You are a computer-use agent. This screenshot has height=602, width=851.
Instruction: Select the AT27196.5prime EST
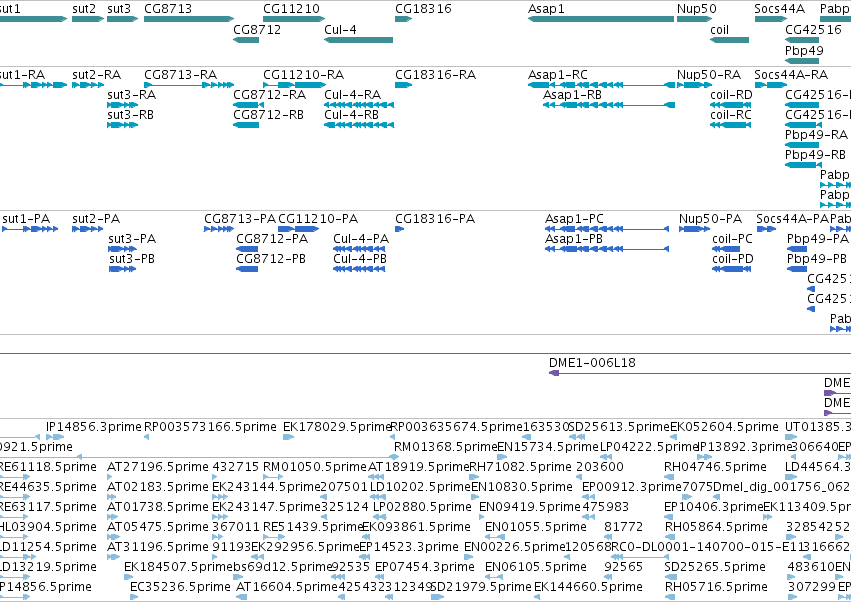click(112, 477)
